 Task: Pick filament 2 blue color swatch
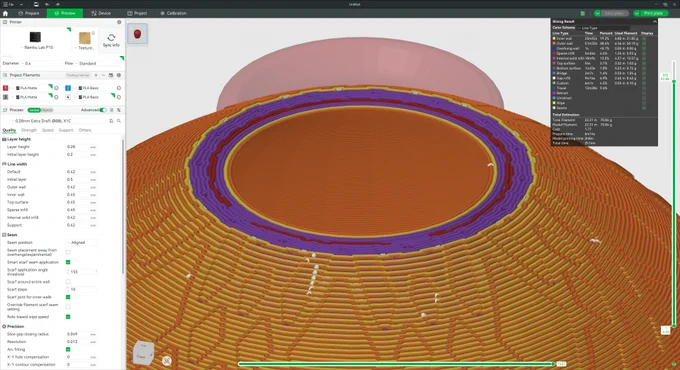[x=68, y=88]
